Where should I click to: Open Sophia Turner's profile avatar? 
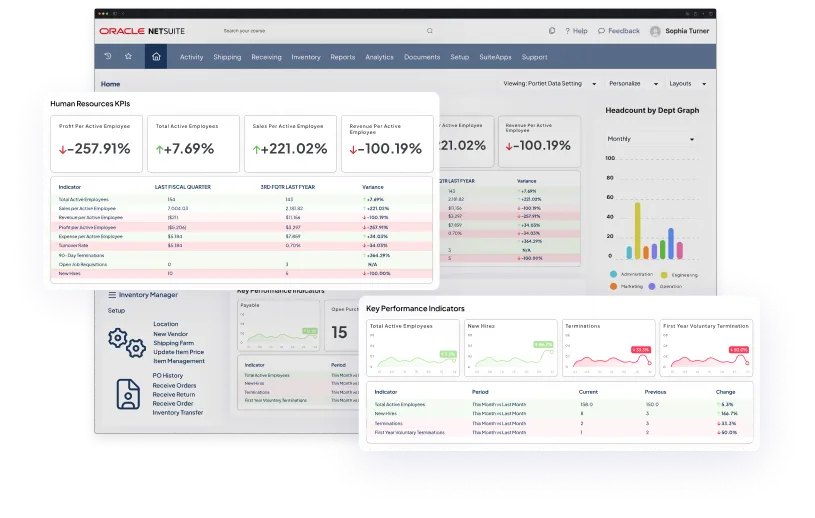656,31
